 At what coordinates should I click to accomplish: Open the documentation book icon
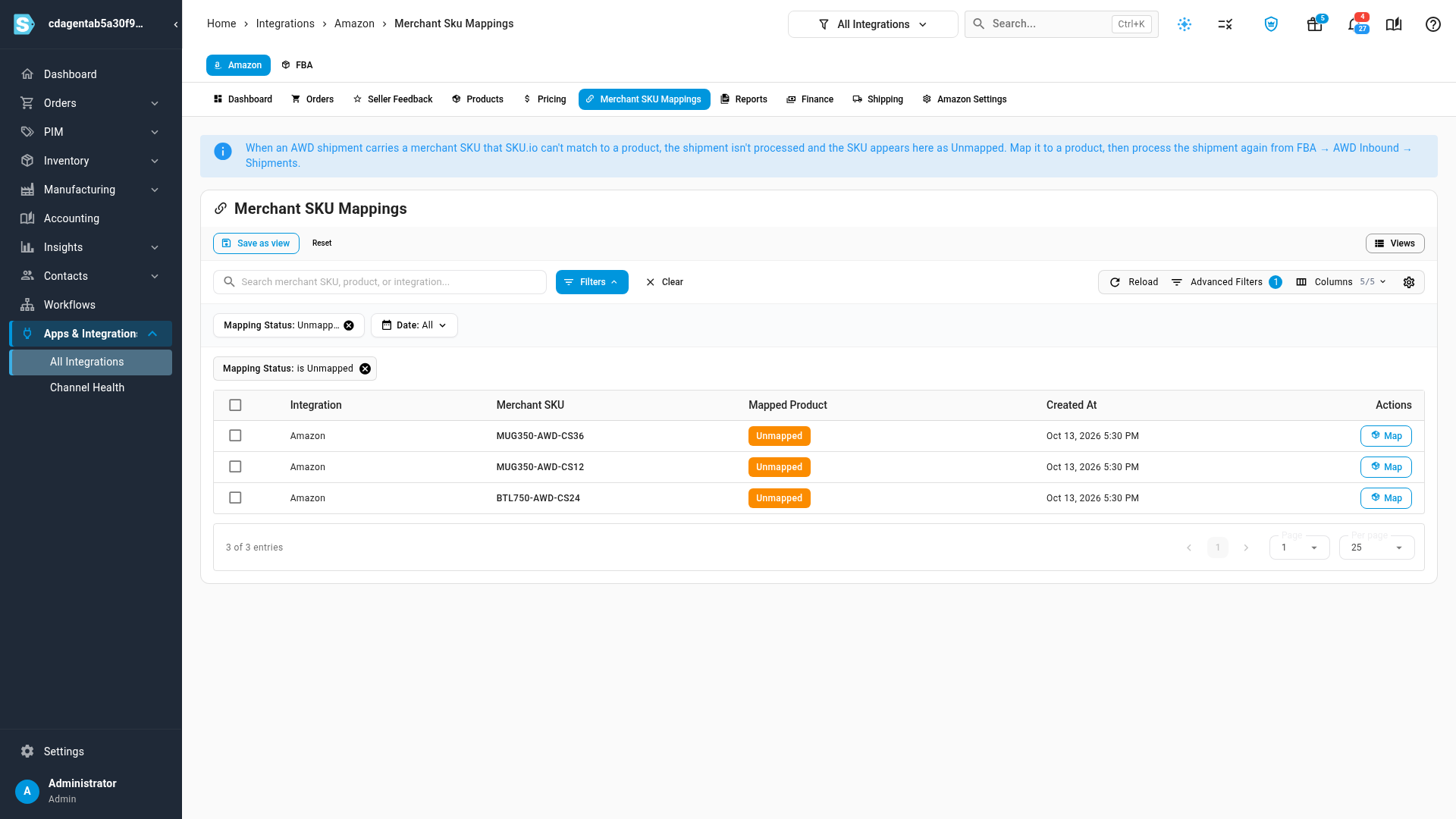(1394, 24)
